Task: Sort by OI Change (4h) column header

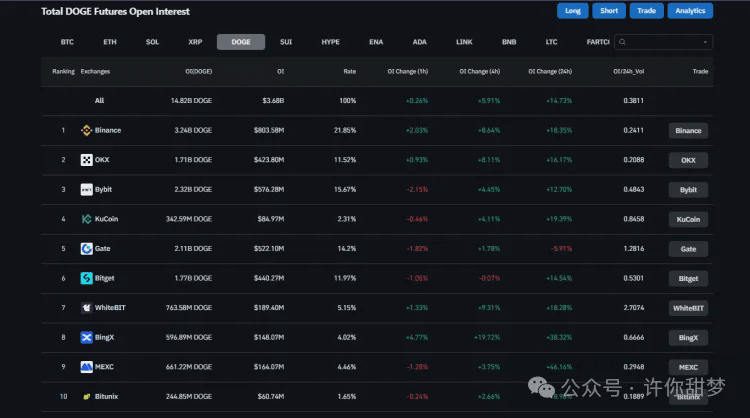Action: tap(479, 71)
